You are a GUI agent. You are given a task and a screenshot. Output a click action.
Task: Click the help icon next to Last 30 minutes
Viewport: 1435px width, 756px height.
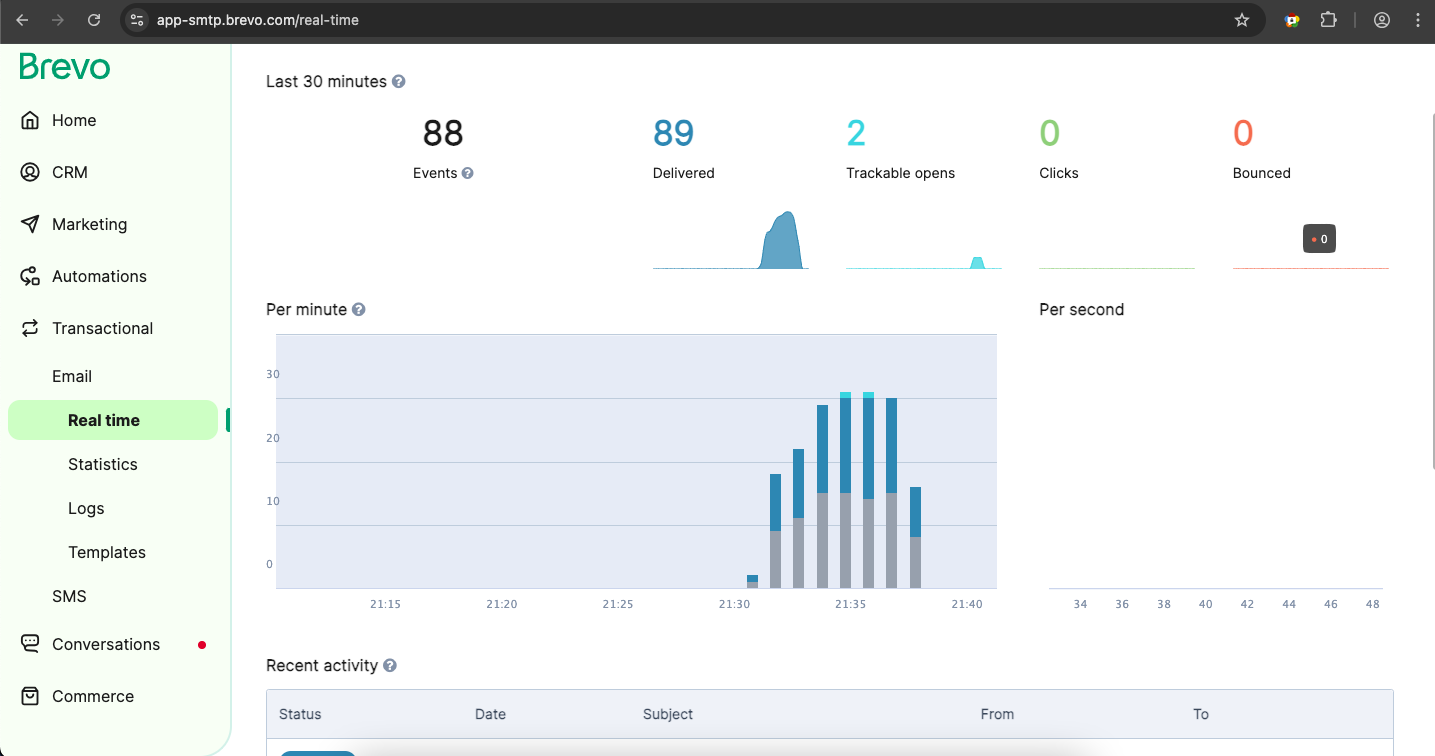click(x=398, y=81)
